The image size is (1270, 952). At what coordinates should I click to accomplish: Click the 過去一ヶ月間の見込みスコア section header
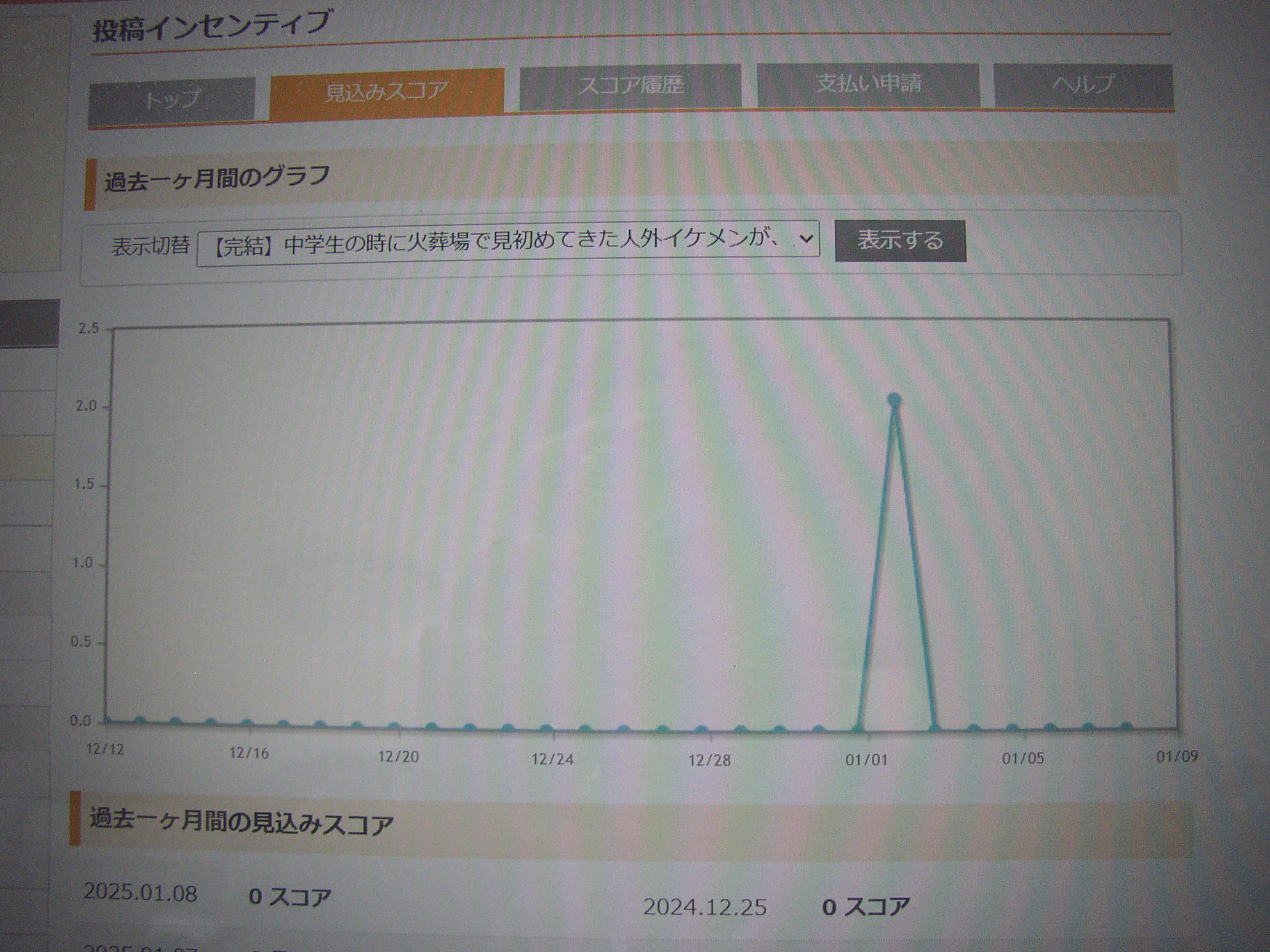pyautogui.click(x=241, y=821)
